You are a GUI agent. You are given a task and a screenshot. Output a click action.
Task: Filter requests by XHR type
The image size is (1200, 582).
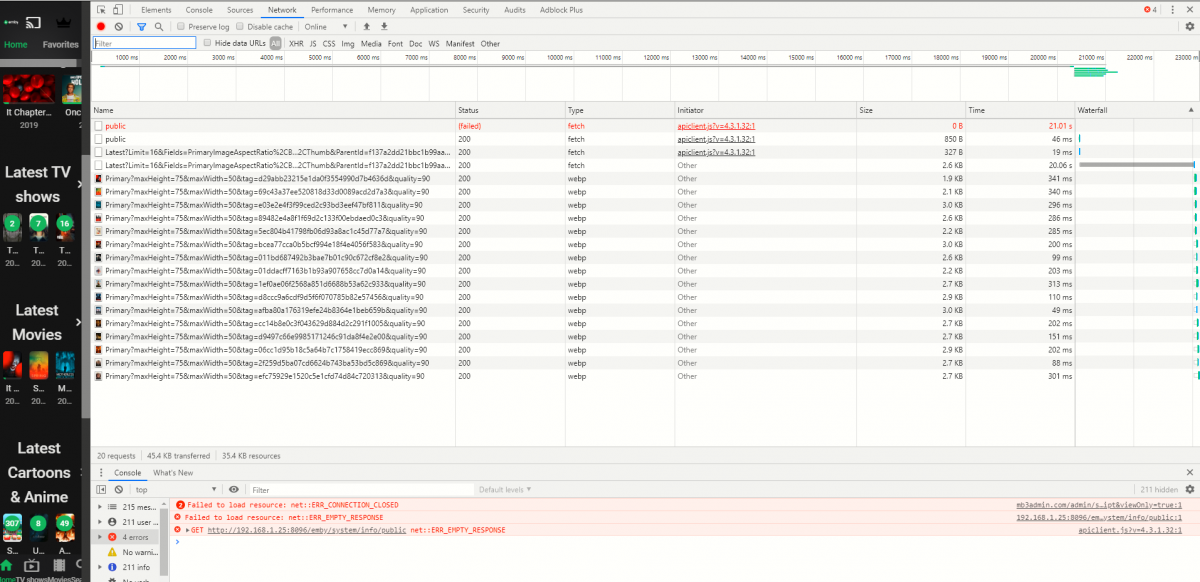(296, 44)
